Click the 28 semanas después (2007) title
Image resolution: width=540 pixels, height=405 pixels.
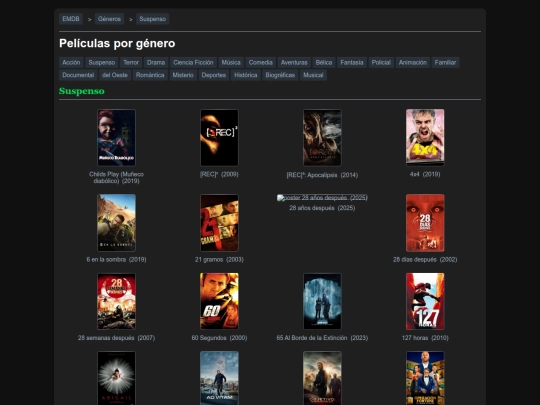click(116, 338)
